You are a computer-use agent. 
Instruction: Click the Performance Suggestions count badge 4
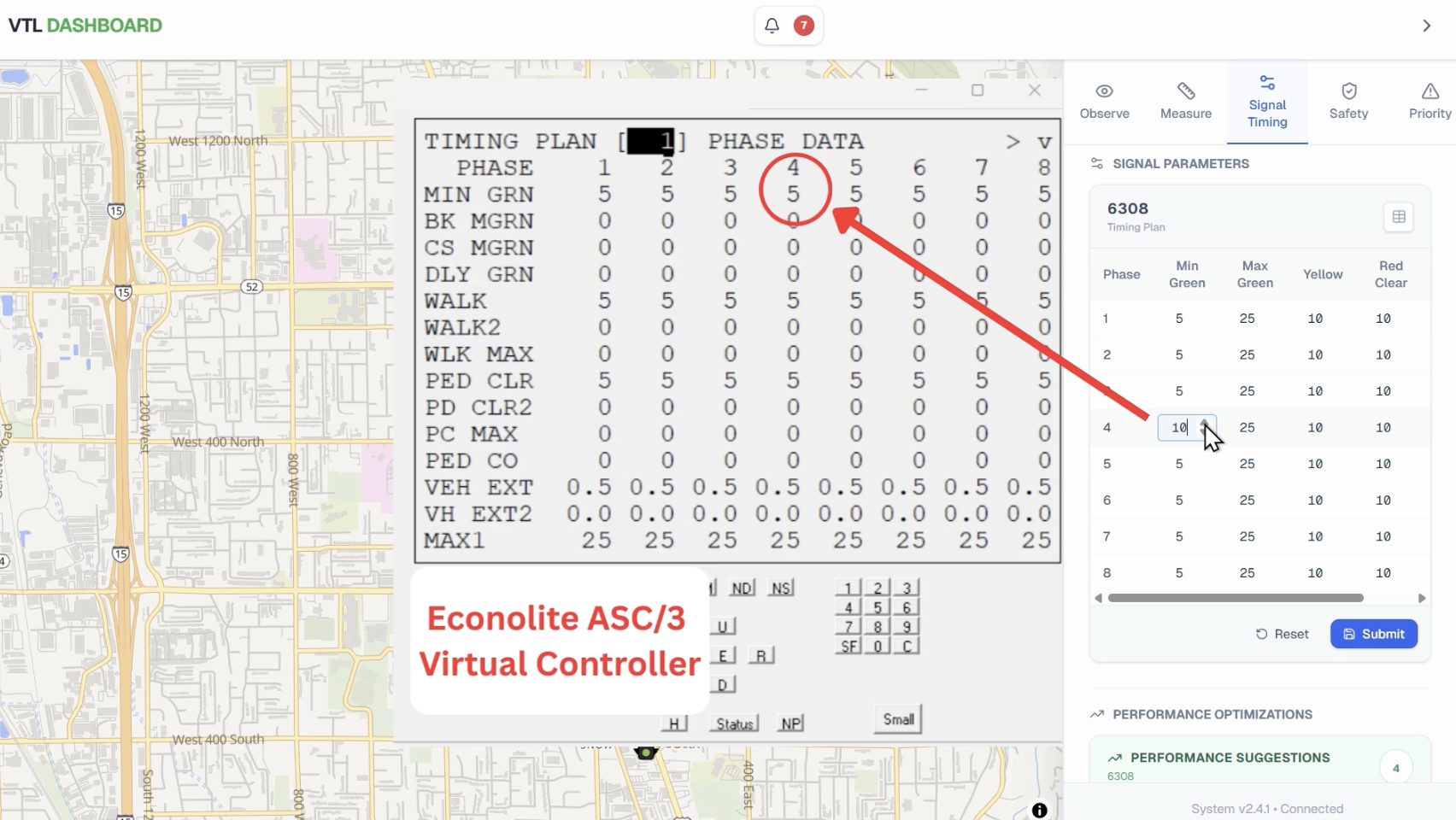tap(1395, 768)
